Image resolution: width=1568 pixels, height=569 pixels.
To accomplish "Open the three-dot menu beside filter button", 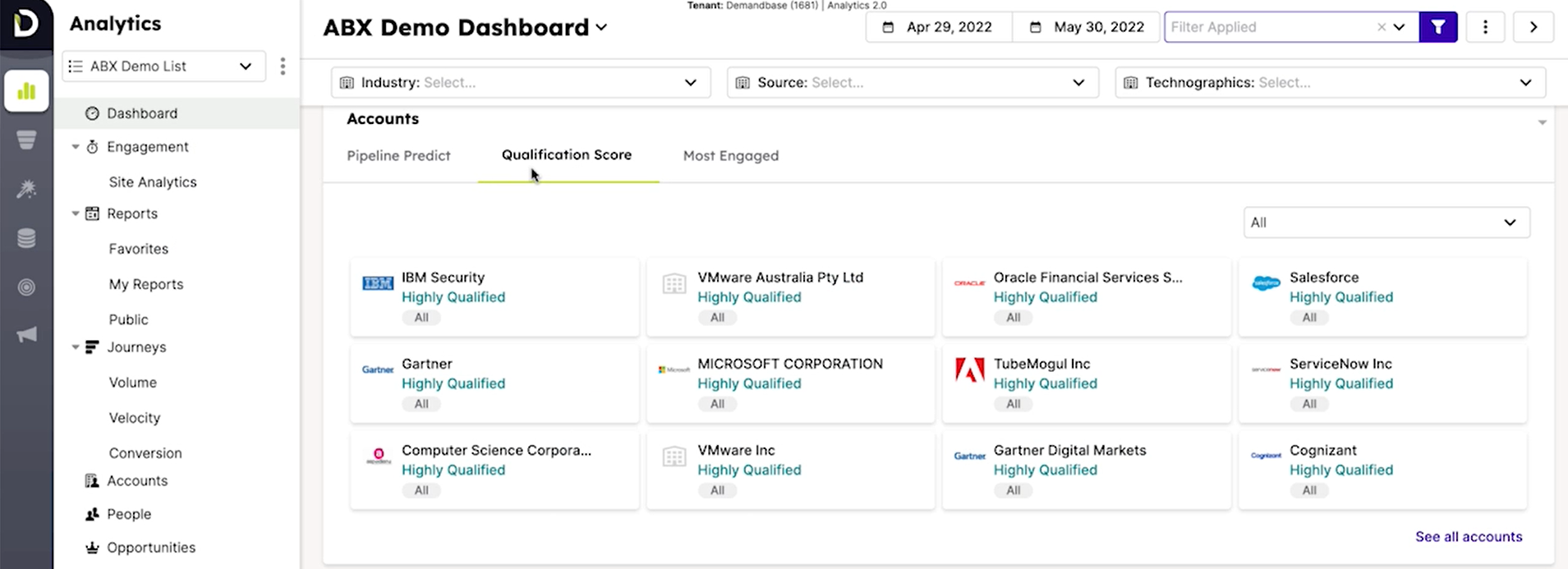I will pyautogui.click(x=1485, y=27).
